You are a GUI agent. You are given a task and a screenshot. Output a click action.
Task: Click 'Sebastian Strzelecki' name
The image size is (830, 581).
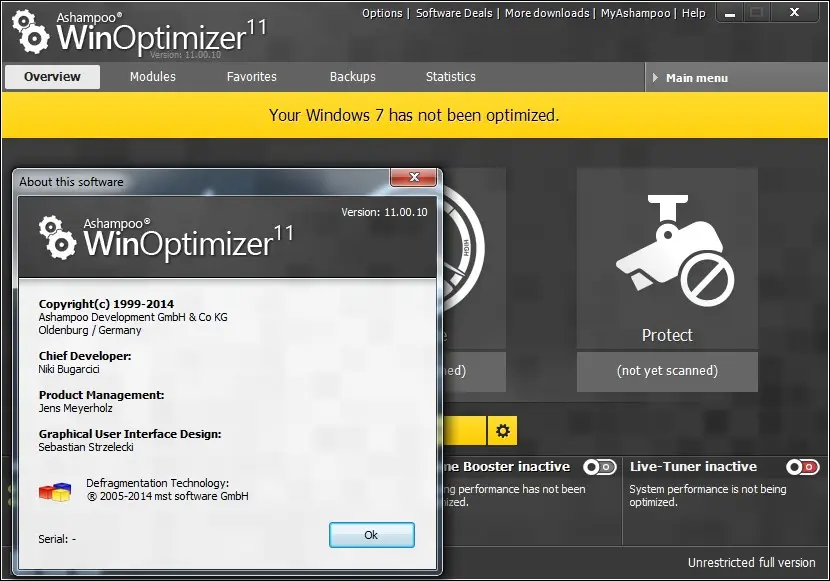tap(86, 447)
